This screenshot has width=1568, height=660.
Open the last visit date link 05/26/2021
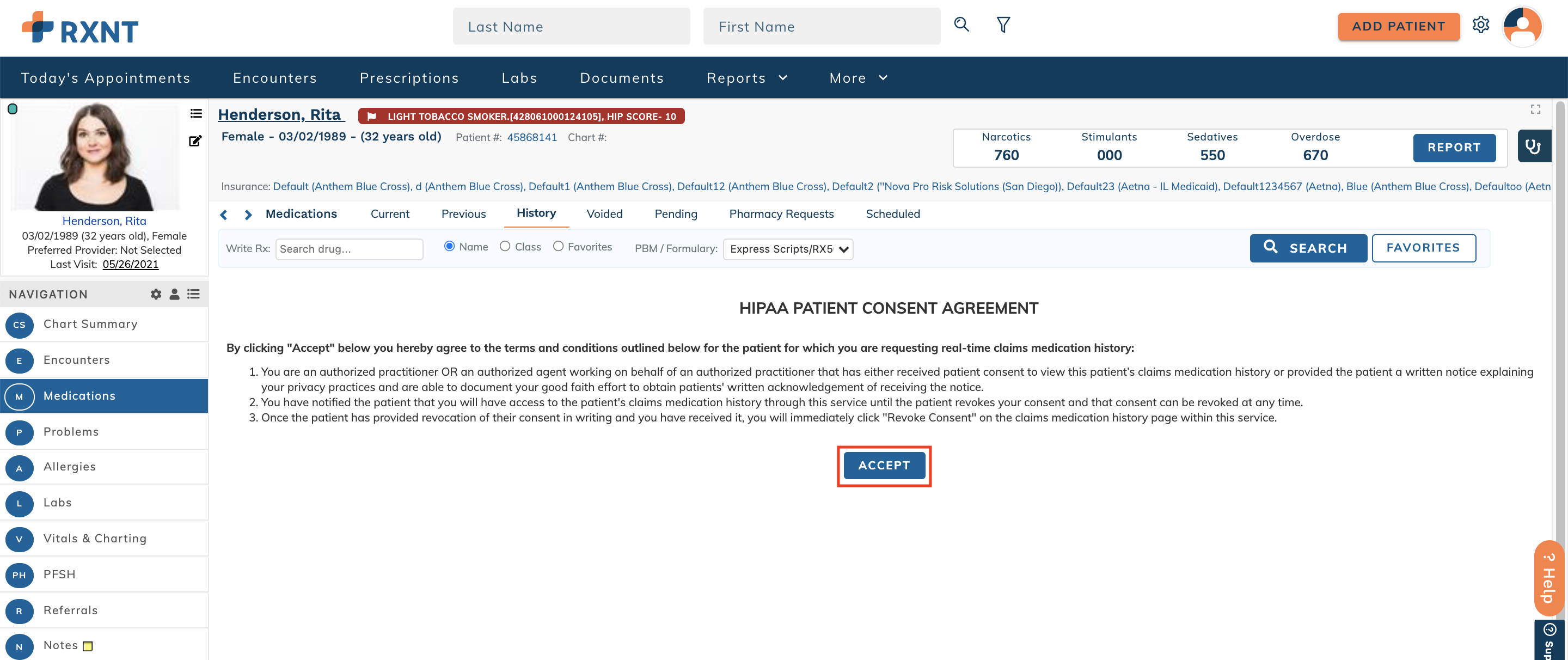point(130,264)
